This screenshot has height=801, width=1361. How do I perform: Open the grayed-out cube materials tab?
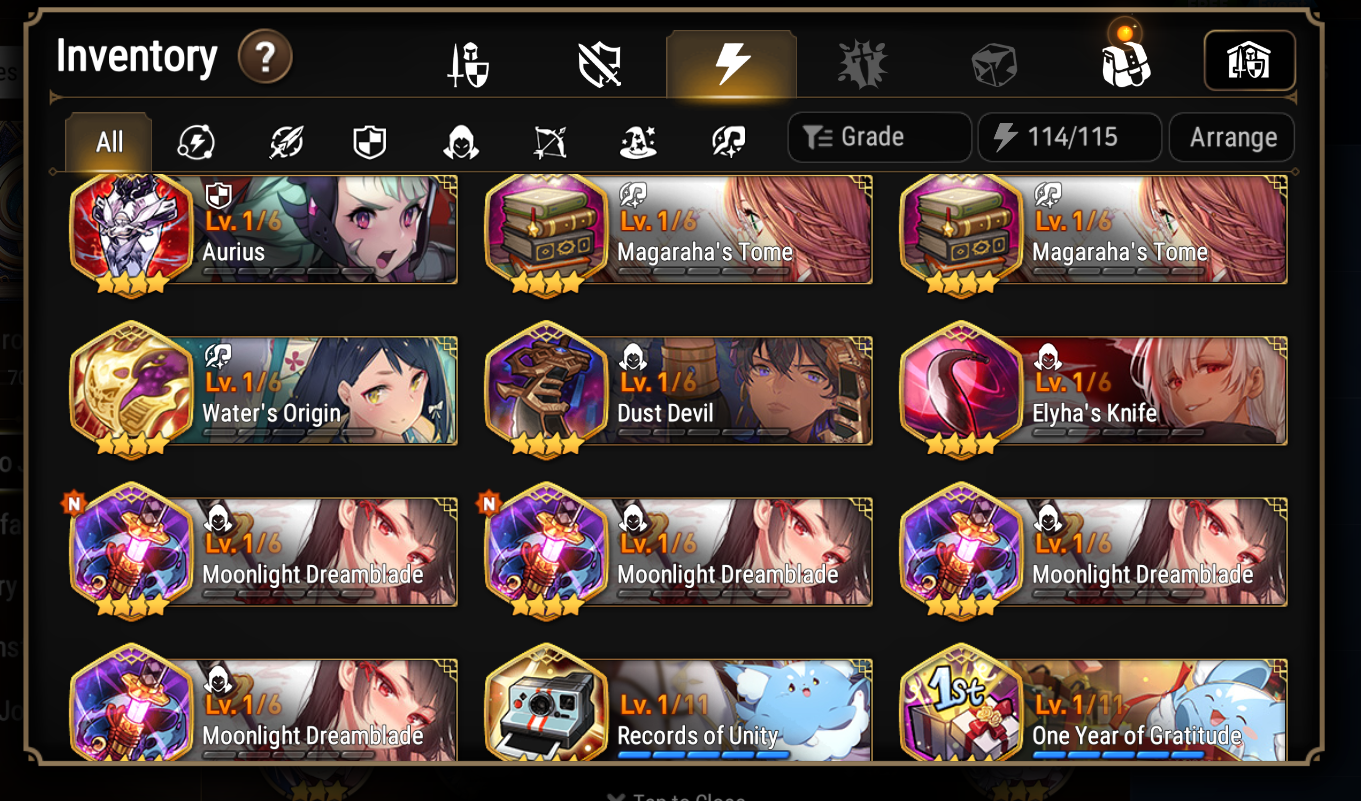coord(994,66)
